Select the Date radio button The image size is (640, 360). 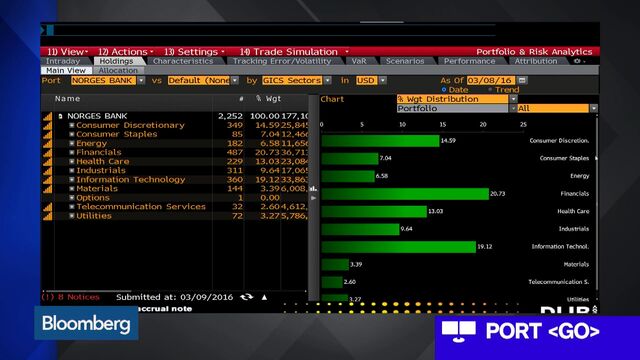(444, 89)
